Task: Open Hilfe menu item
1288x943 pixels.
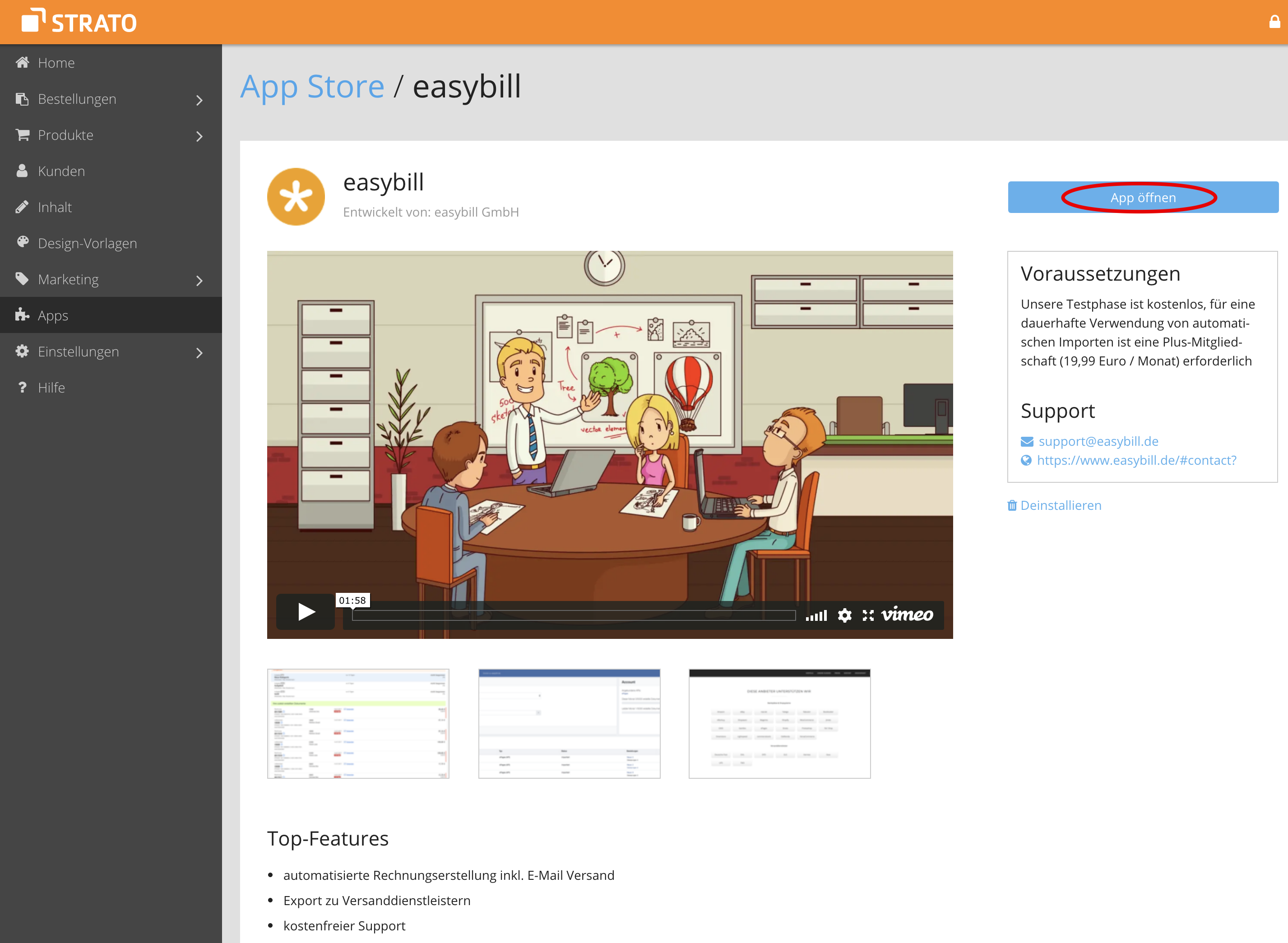Action: pyautogui.click(x=111, y=388)
